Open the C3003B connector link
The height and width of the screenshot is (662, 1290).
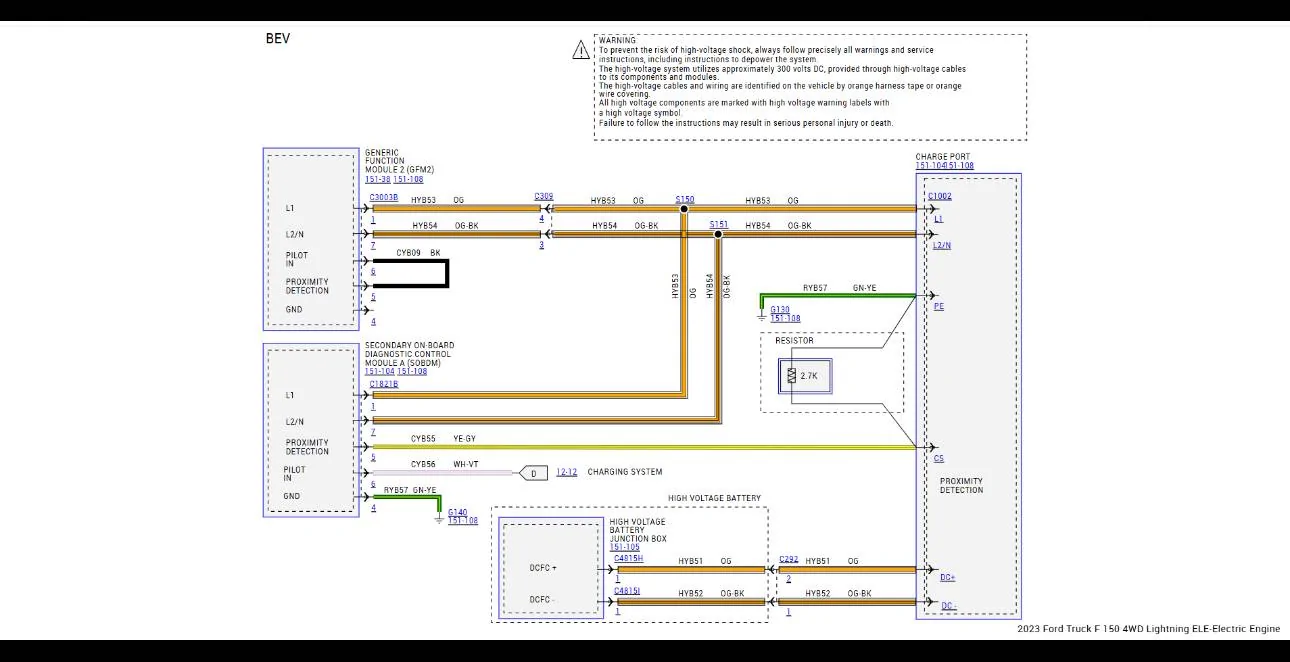coord(383,198)
